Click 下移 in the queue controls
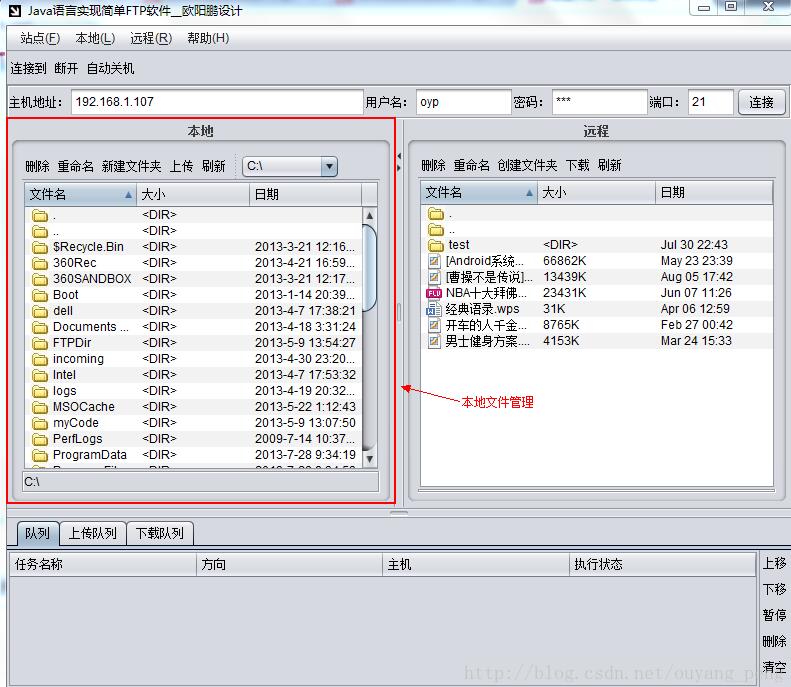Screen dimensions: 791x687 click(774, 589)
